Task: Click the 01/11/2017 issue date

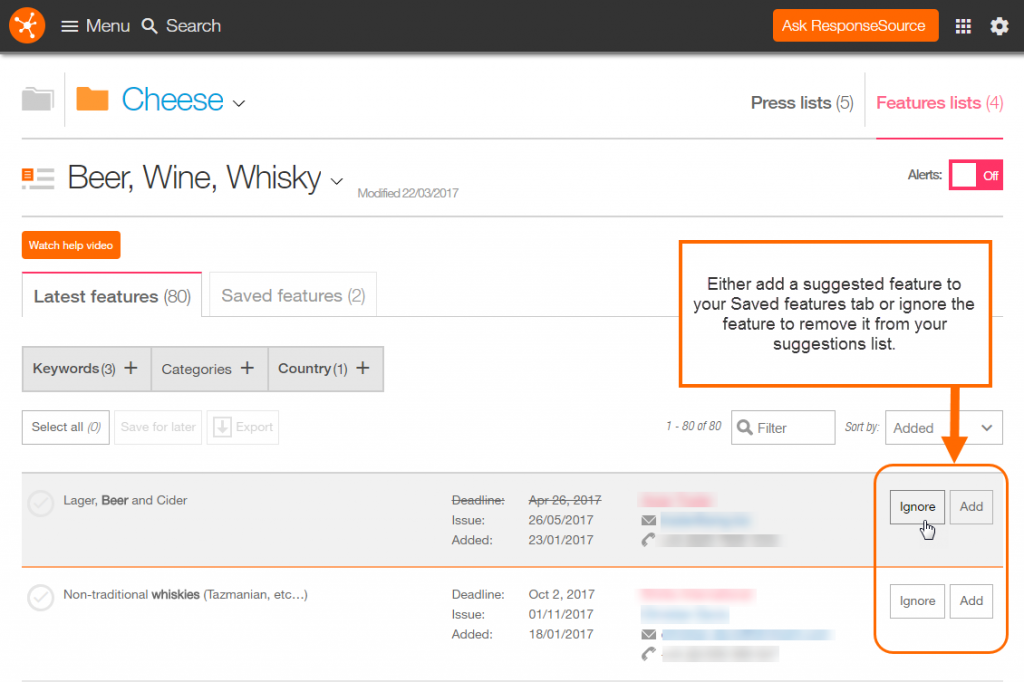Action: [561, 615]
